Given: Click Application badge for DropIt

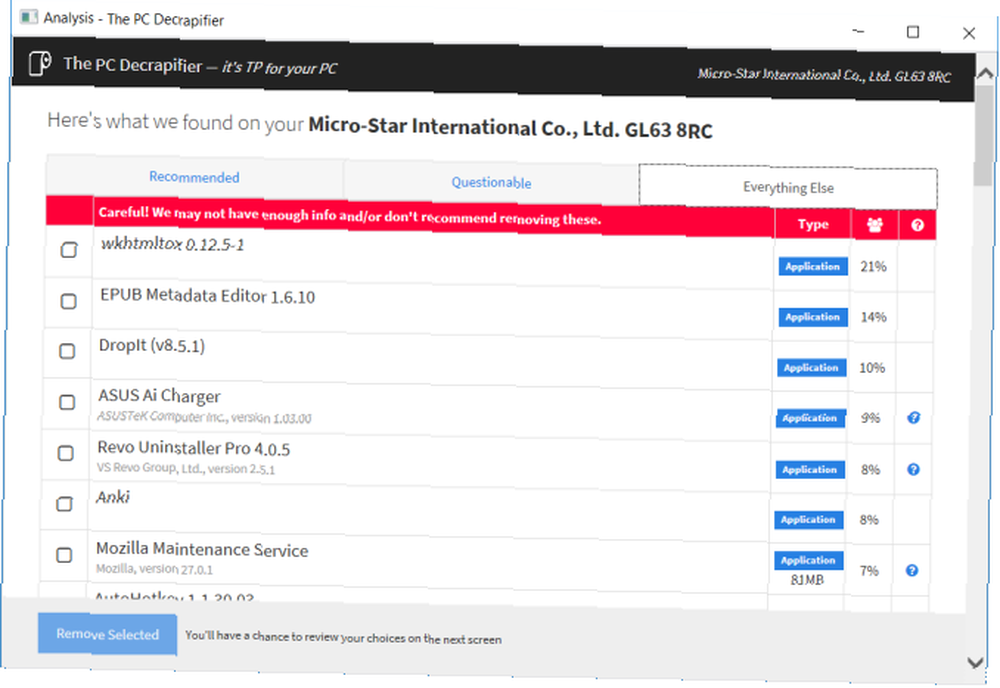Looking at the screenshot, I should click(811, 367).
